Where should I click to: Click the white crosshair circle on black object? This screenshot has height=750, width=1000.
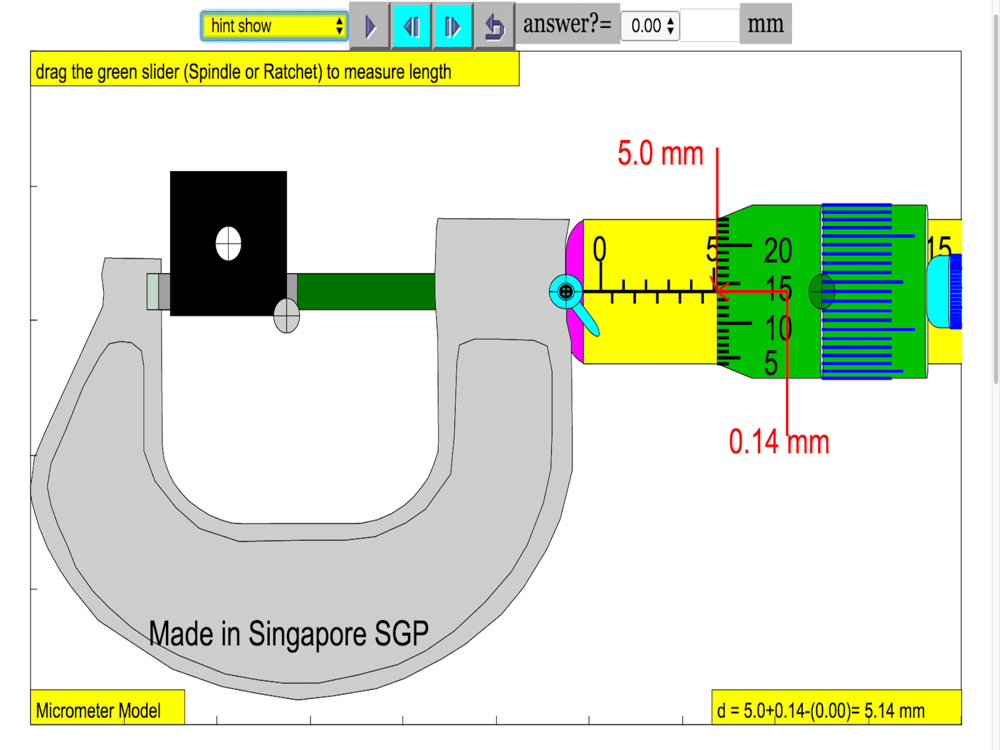coord(228,244)
